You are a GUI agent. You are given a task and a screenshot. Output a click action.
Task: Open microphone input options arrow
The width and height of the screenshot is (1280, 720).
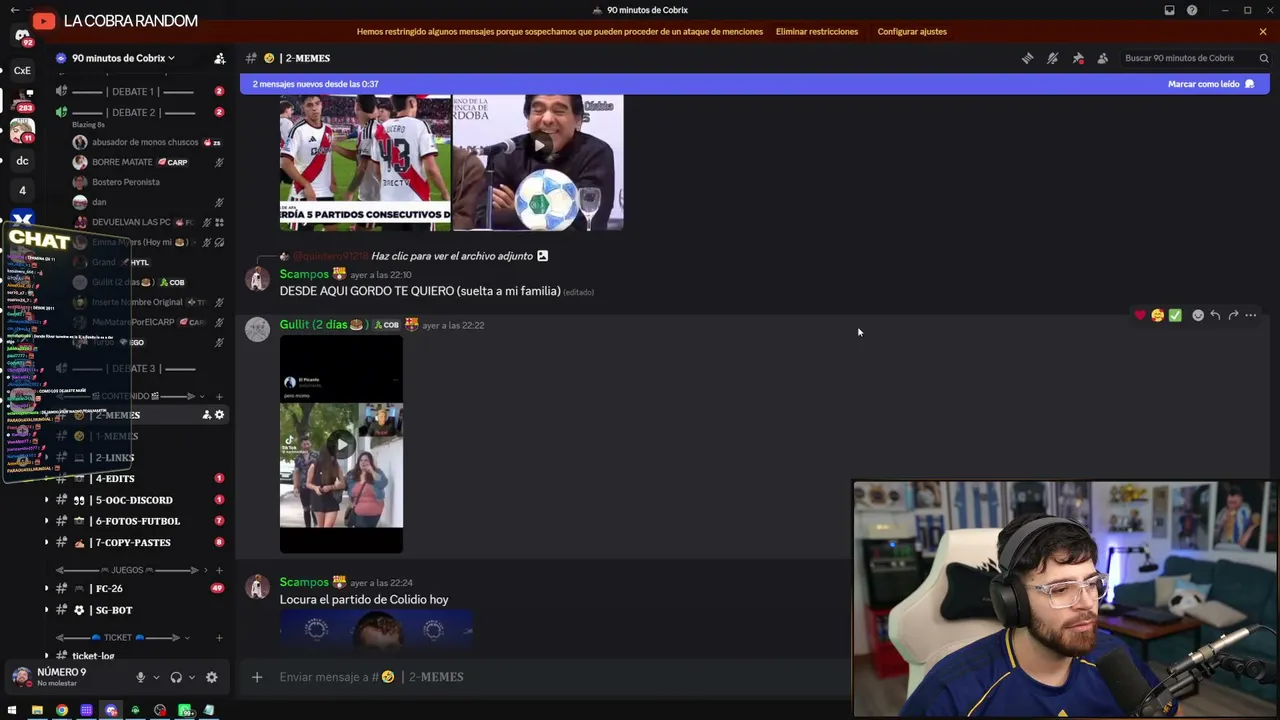point(156,677)
